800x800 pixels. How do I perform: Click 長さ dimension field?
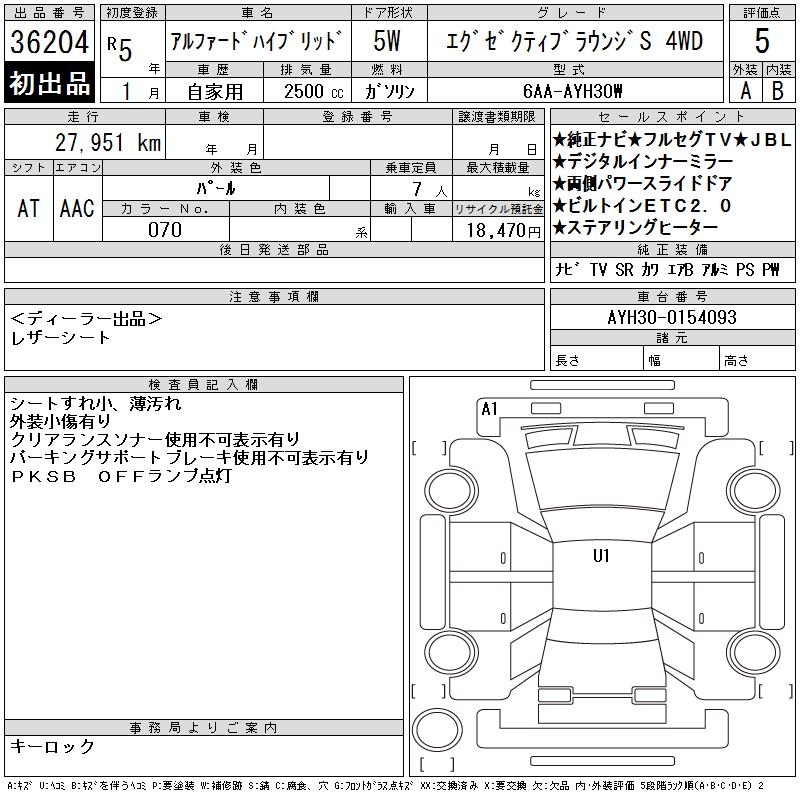tap(596, 359)
